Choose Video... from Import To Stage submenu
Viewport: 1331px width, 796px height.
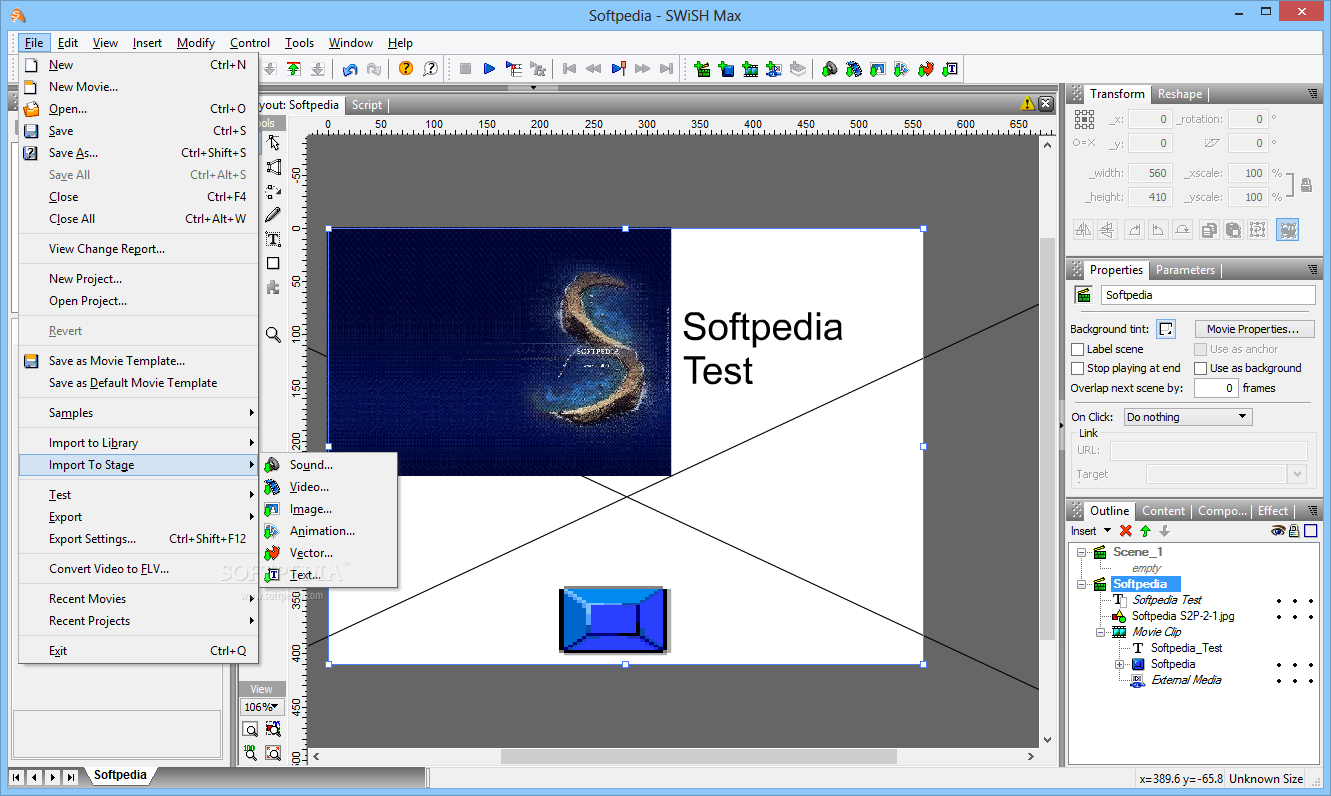click(x=329, y=487)
